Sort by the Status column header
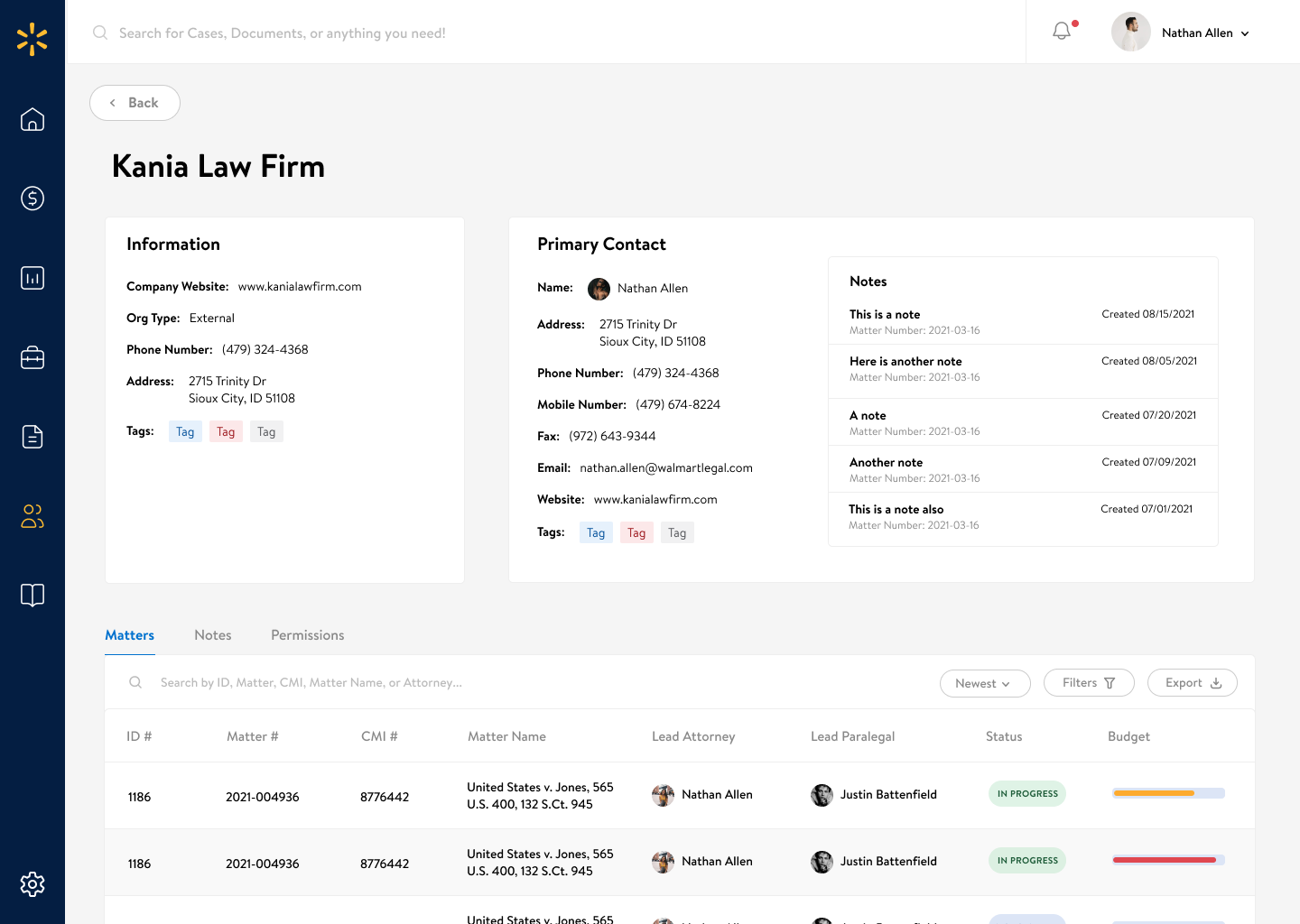Image resolution: width=1300 pixels, height=924 pixels. pyautogui.click(x=1004, y=736)
